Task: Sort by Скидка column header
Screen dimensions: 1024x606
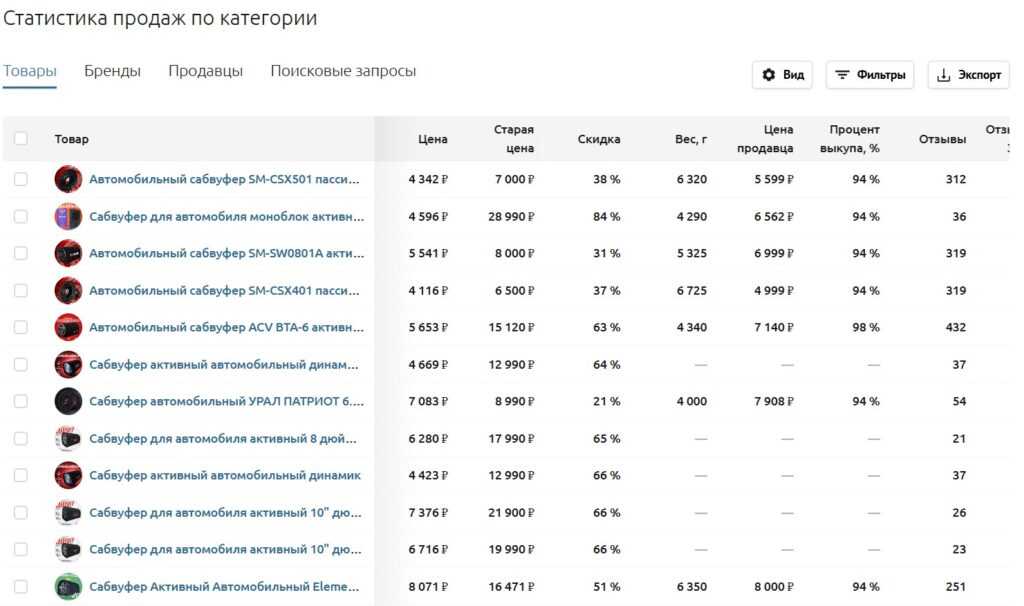Action: (598, 139)
